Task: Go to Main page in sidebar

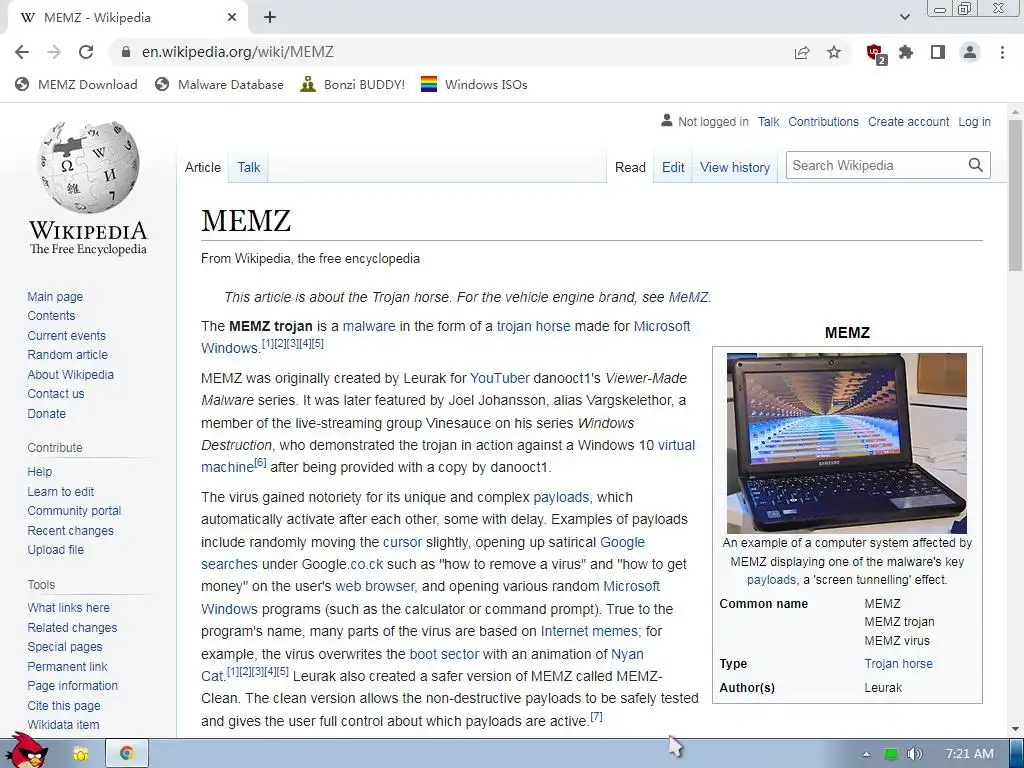Action: (55, 296)
